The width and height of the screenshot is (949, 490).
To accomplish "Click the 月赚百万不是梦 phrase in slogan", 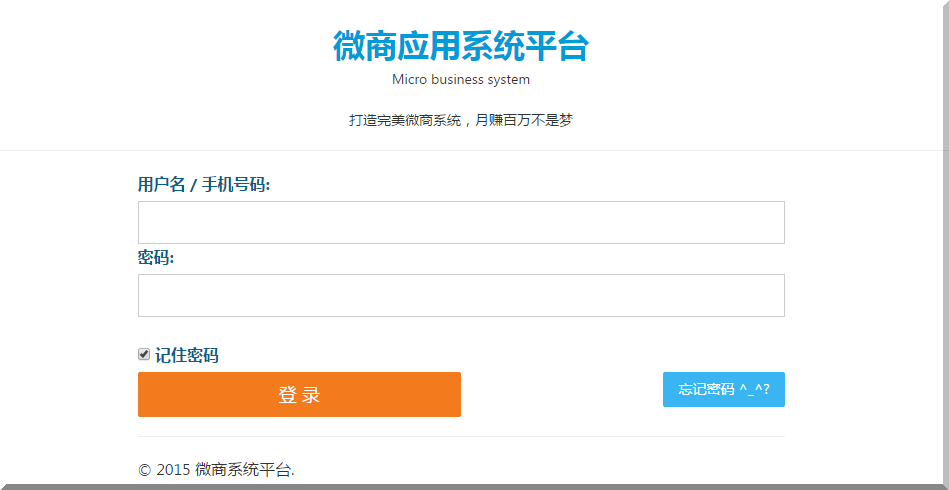I will click(523, 120).
